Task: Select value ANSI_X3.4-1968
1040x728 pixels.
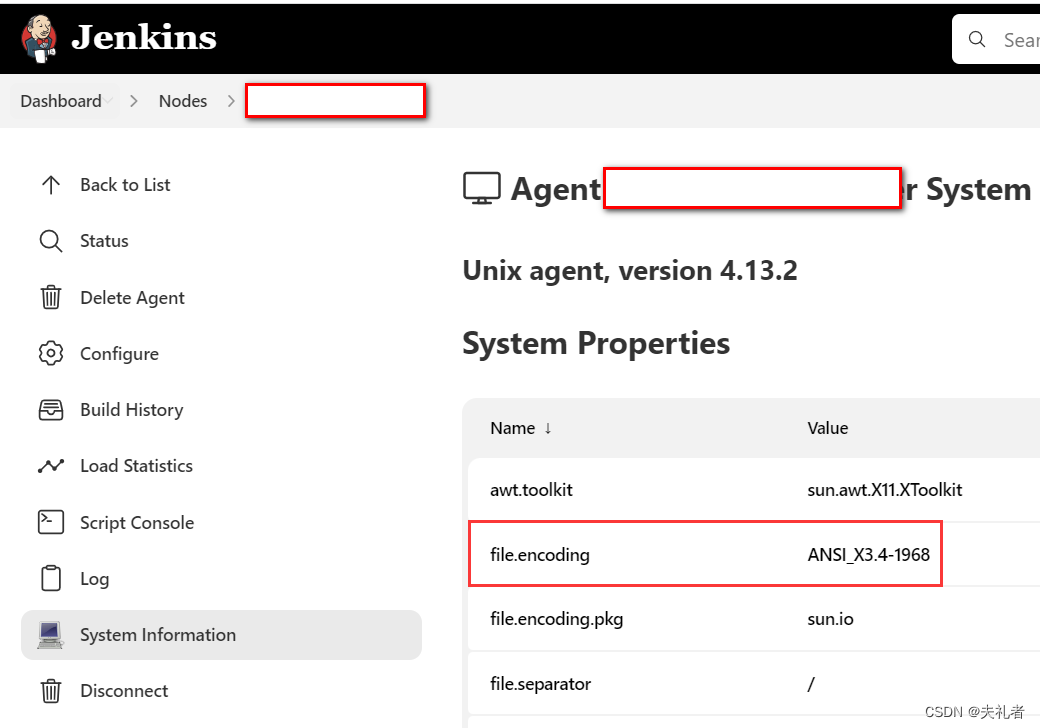Action: (x=869, y=555)
